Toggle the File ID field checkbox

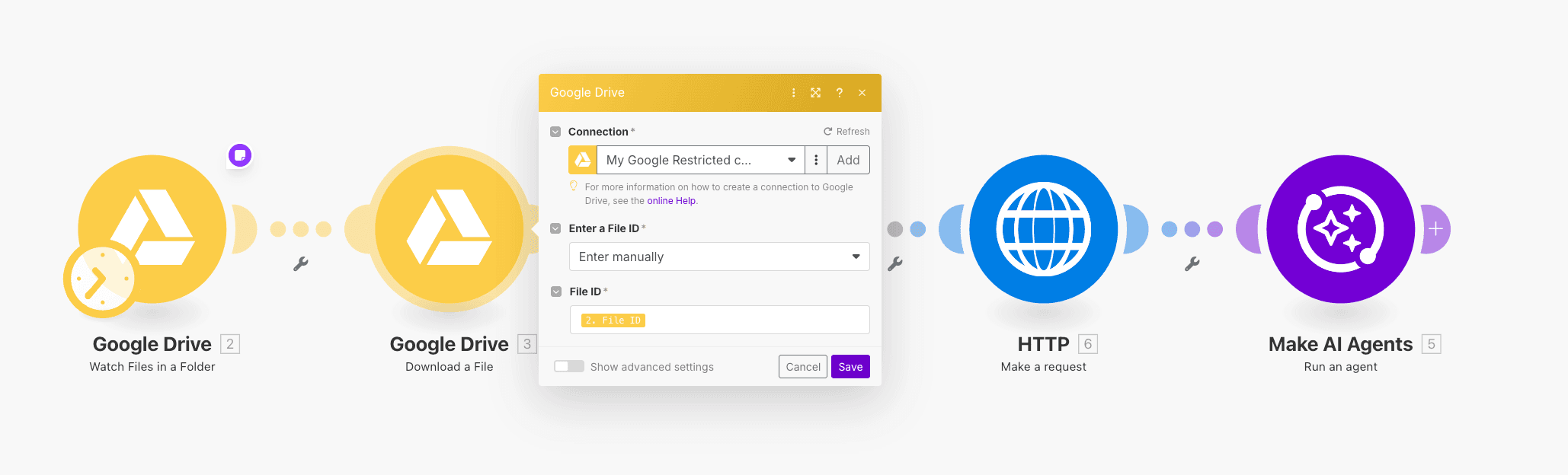click(556, 292)
